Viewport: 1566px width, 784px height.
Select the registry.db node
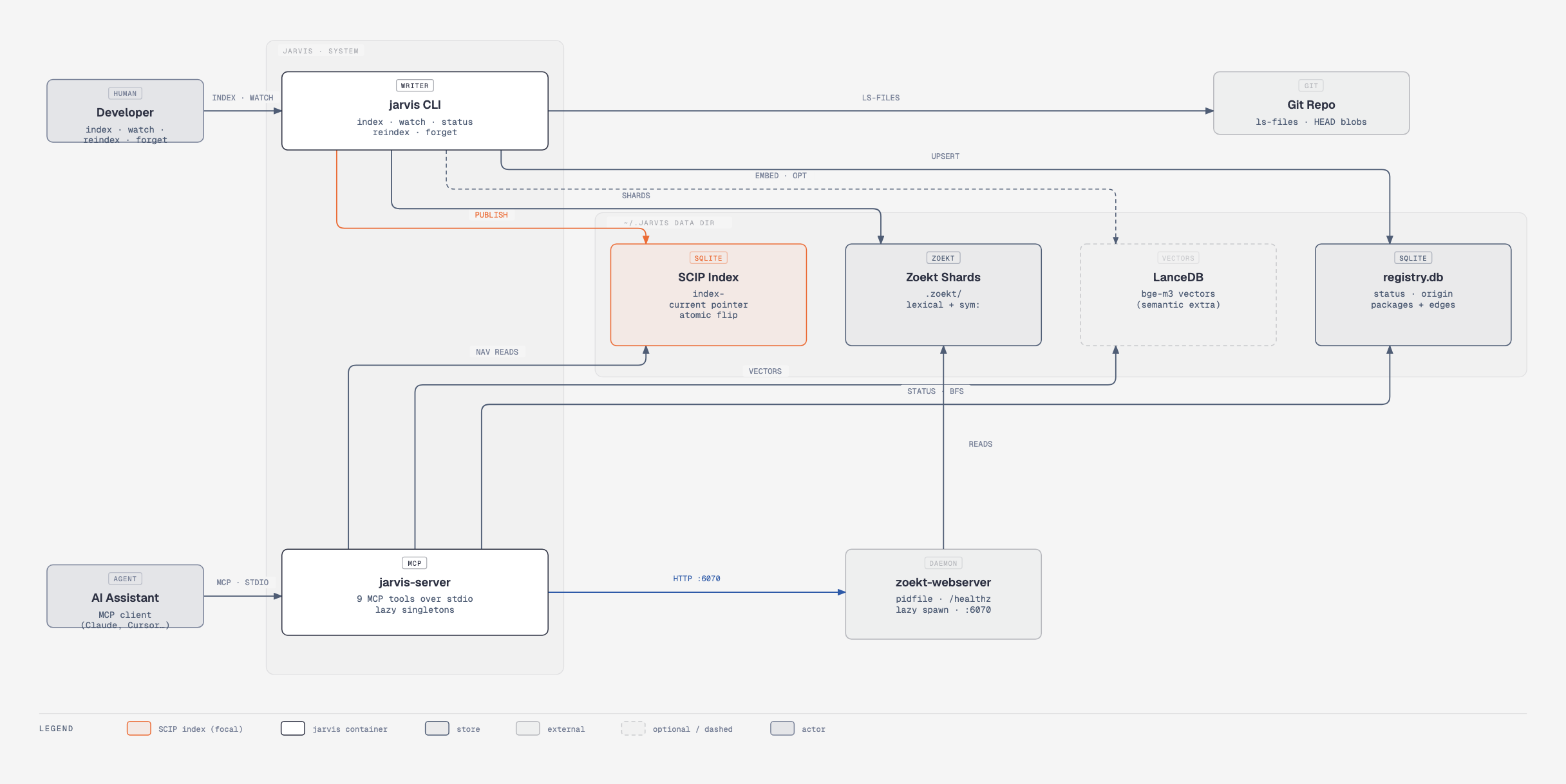tap(1413, 295)
